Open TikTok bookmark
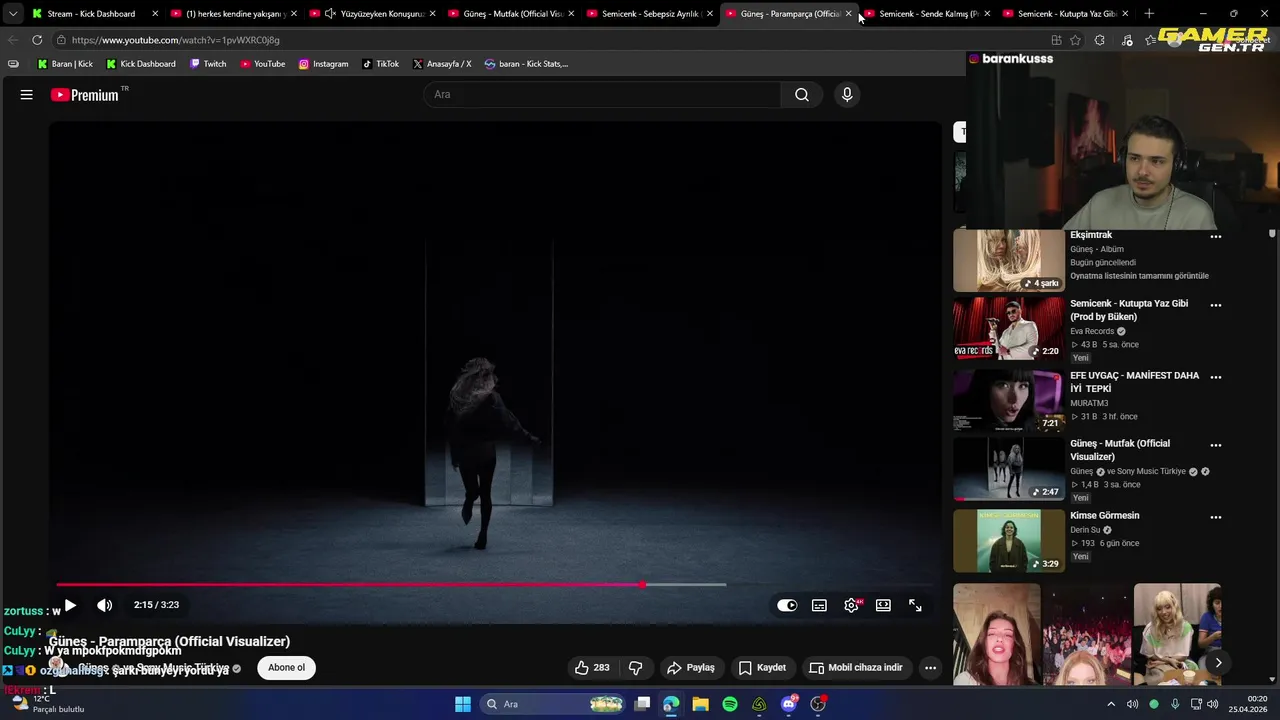Image resolution: width=1280 pixels, height=720 pixels. point(381,64)
